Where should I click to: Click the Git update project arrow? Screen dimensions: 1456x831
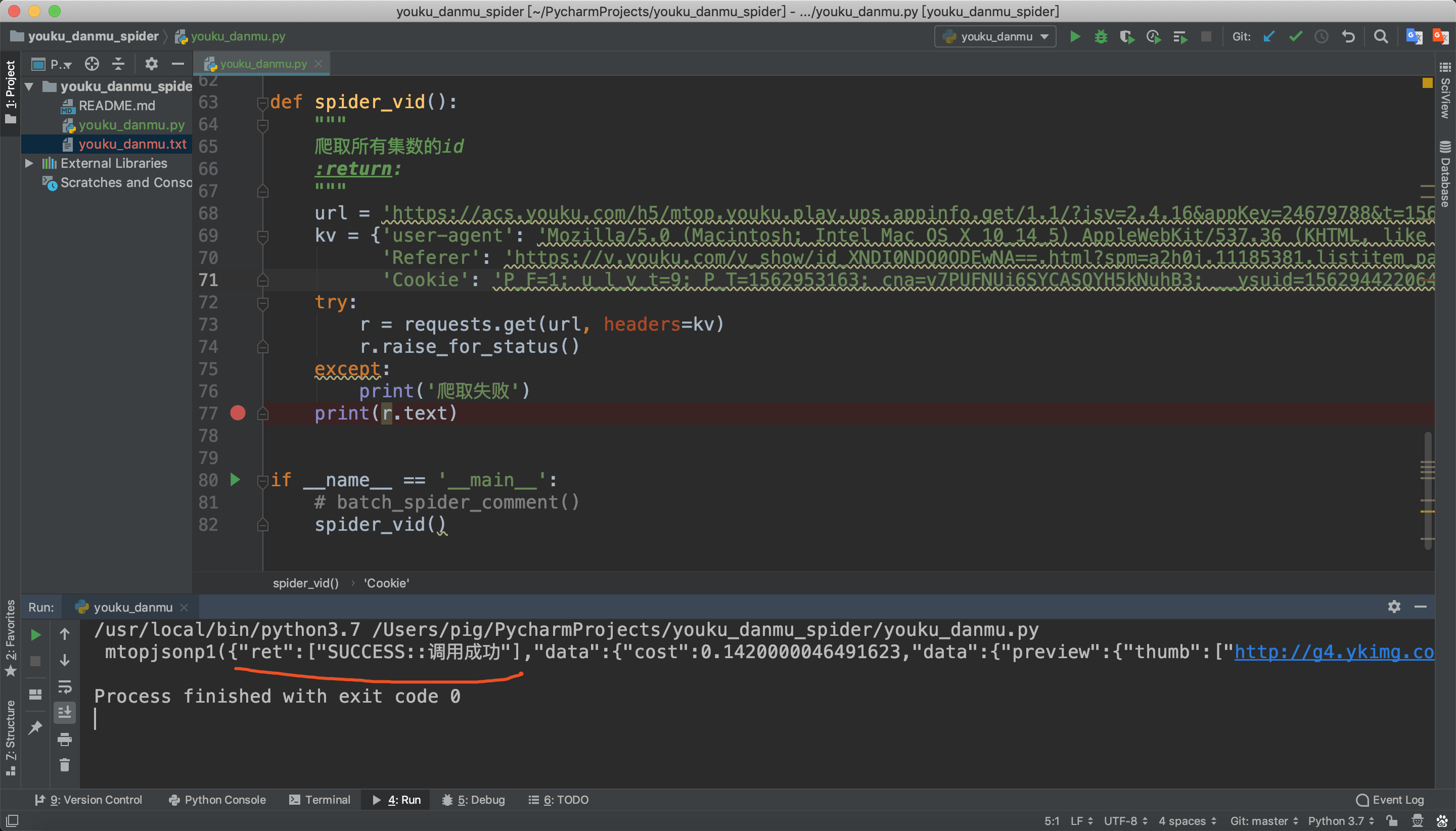tap(1269, 36)
